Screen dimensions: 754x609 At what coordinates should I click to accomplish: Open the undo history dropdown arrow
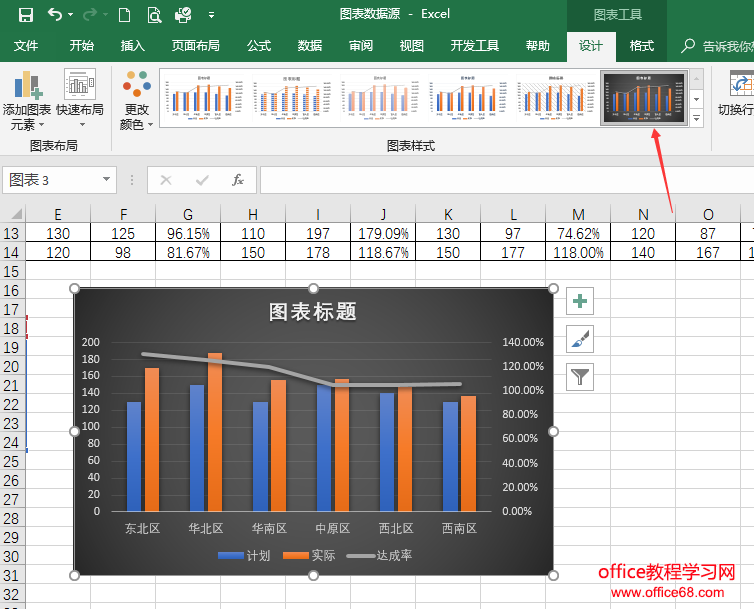coord(71,15)
